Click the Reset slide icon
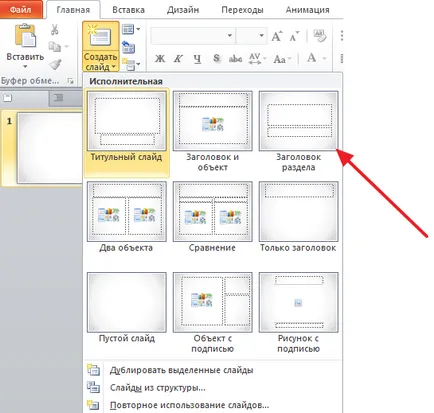434x413 pixels. pos(128,47)
